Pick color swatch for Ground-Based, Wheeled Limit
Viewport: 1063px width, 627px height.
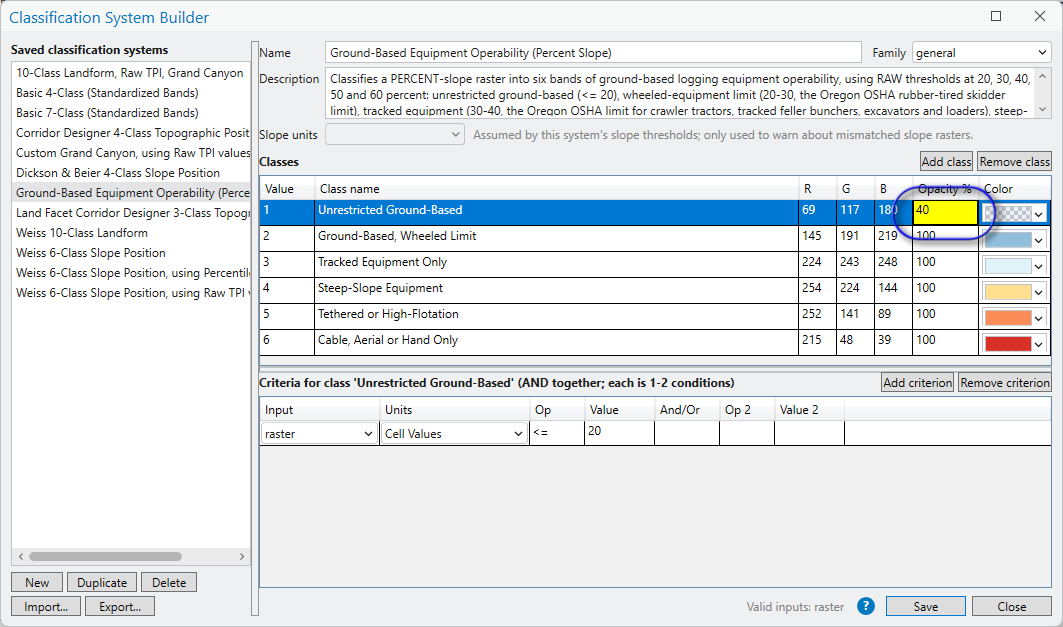1008,240
